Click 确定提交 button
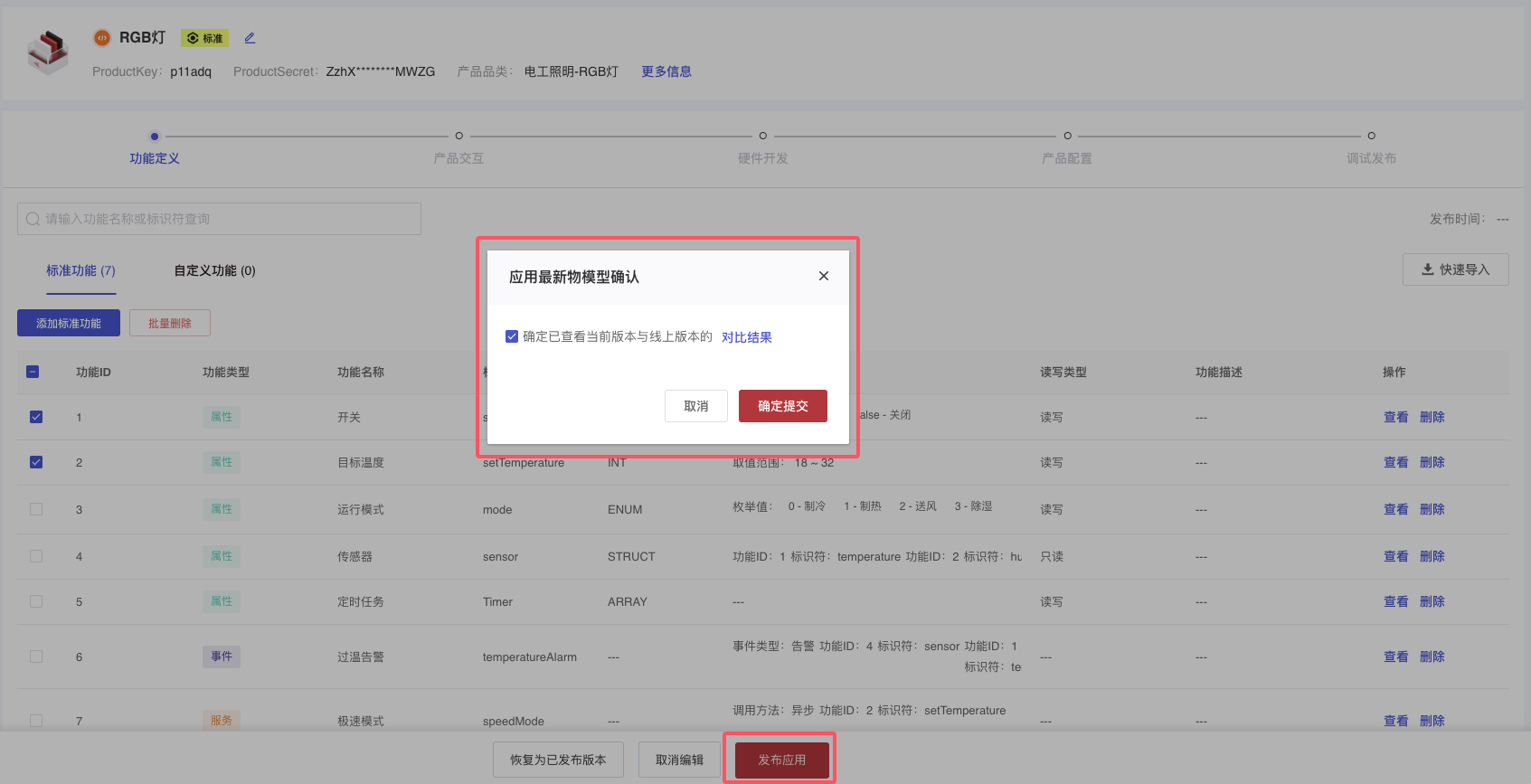 [x=783, y=406]
